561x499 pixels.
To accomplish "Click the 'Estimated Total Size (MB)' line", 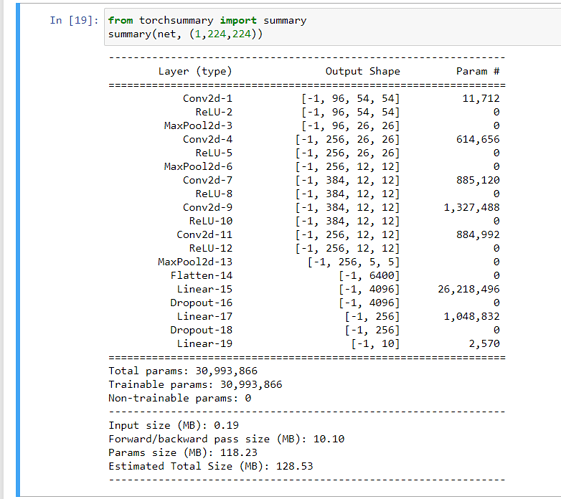I will (x=211, y=466).
